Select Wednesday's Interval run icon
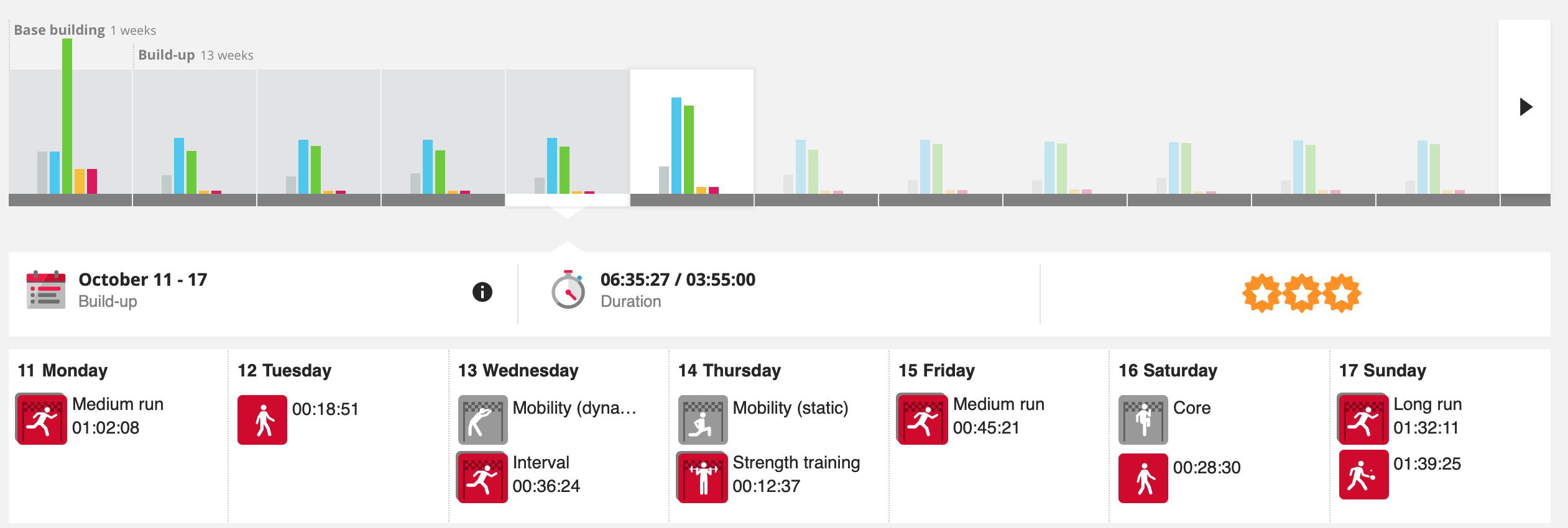The height and width of the screenshot is (528, 1568). (482, 477)
